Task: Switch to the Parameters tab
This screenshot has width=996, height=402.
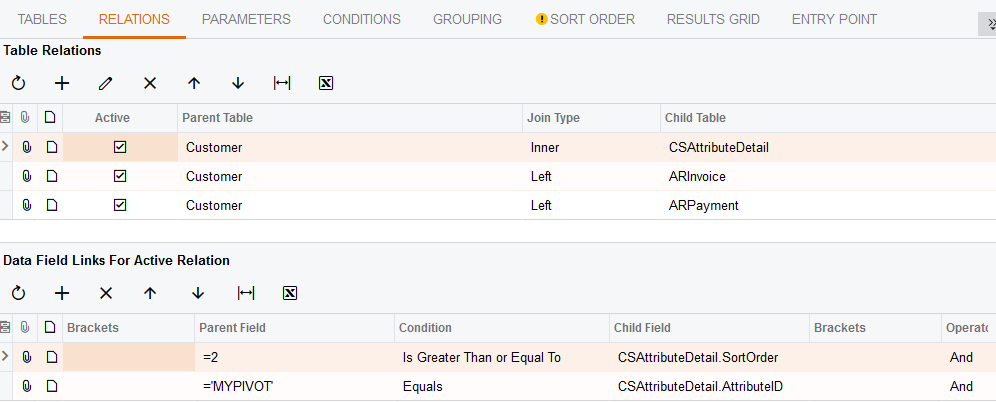Action: [x=246, y=19]
